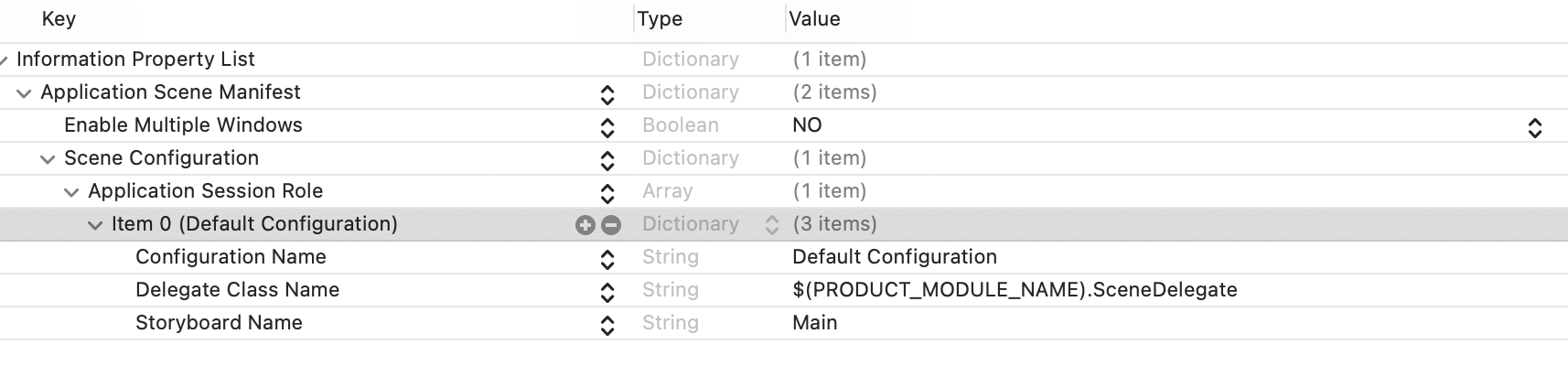Open key stepper for Storyboard Name
This screenshot has height=366, width=1568.
607,324
